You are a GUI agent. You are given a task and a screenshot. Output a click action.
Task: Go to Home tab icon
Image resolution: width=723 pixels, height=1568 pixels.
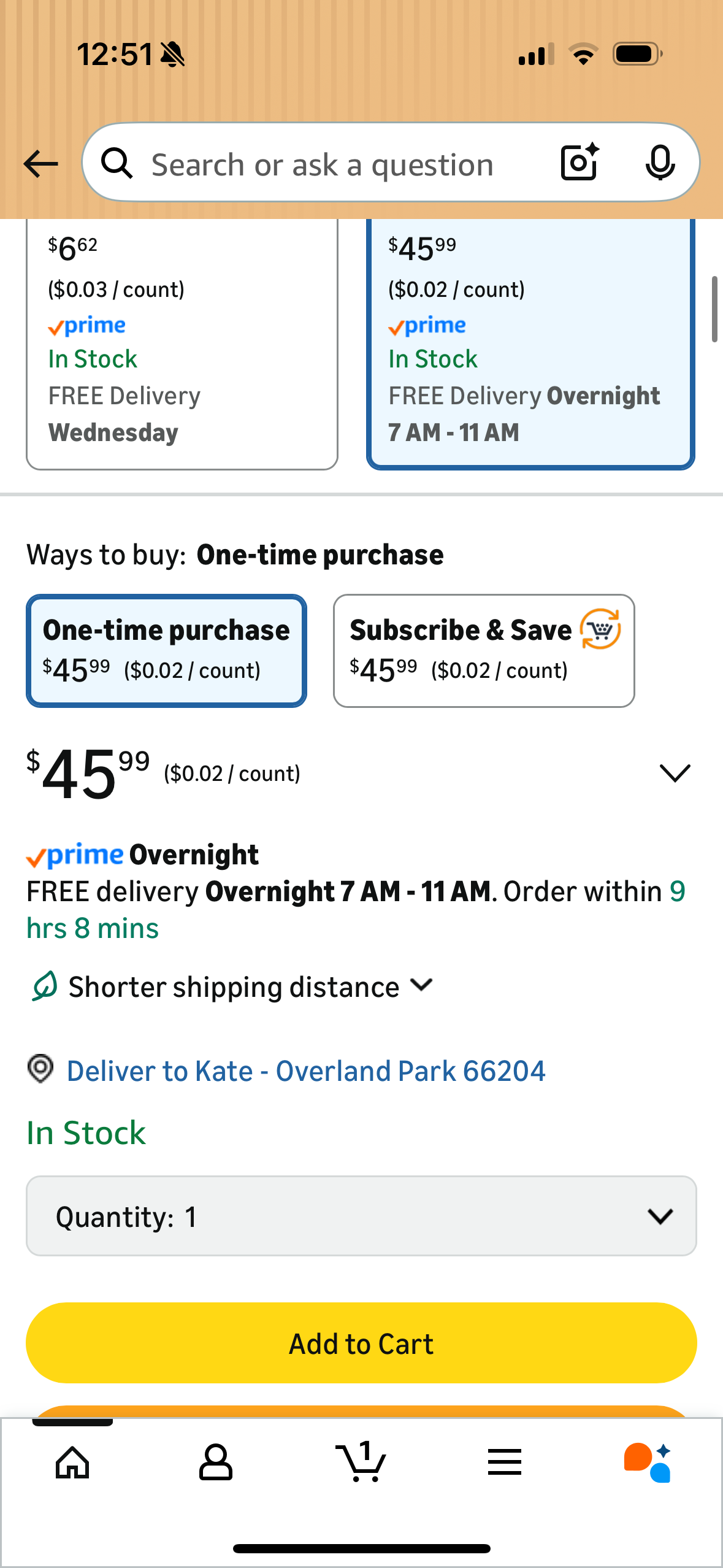[x=72, y=1462]
